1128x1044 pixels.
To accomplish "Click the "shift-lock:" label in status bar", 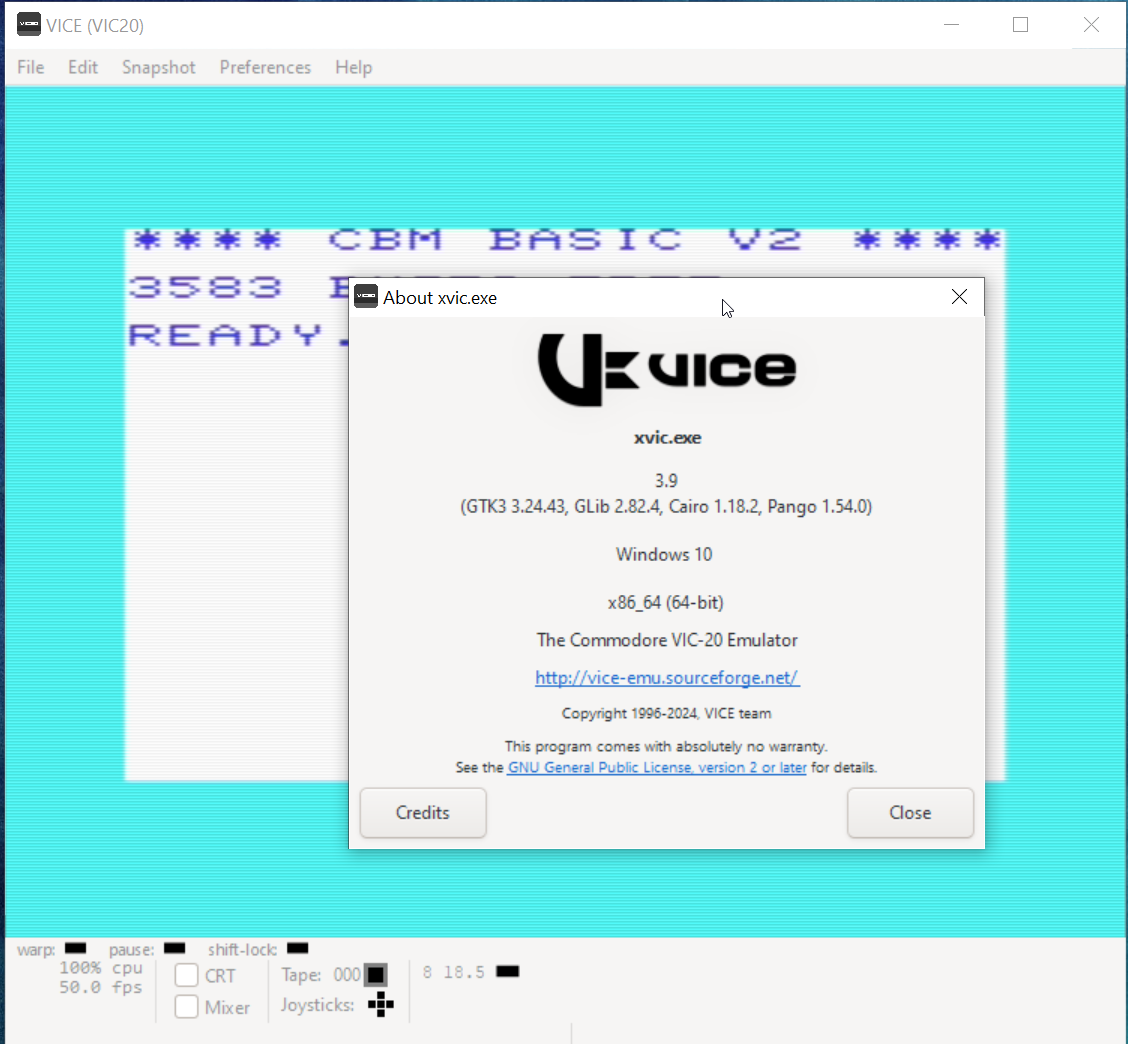I will [242, 950].
